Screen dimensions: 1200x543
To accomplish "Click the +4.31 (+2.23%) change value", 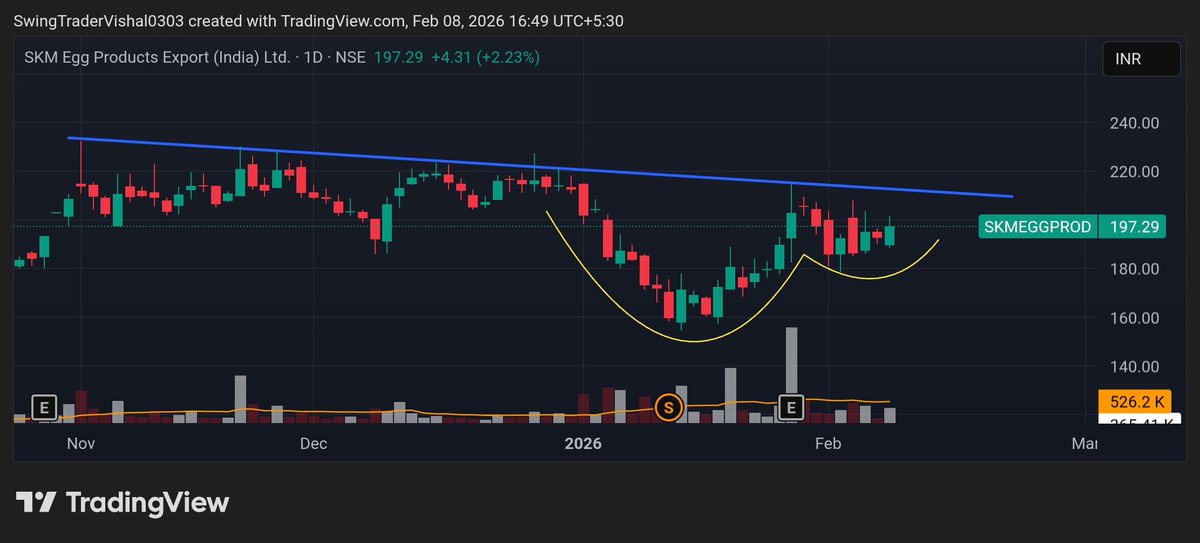I will (x=485, y=58).
